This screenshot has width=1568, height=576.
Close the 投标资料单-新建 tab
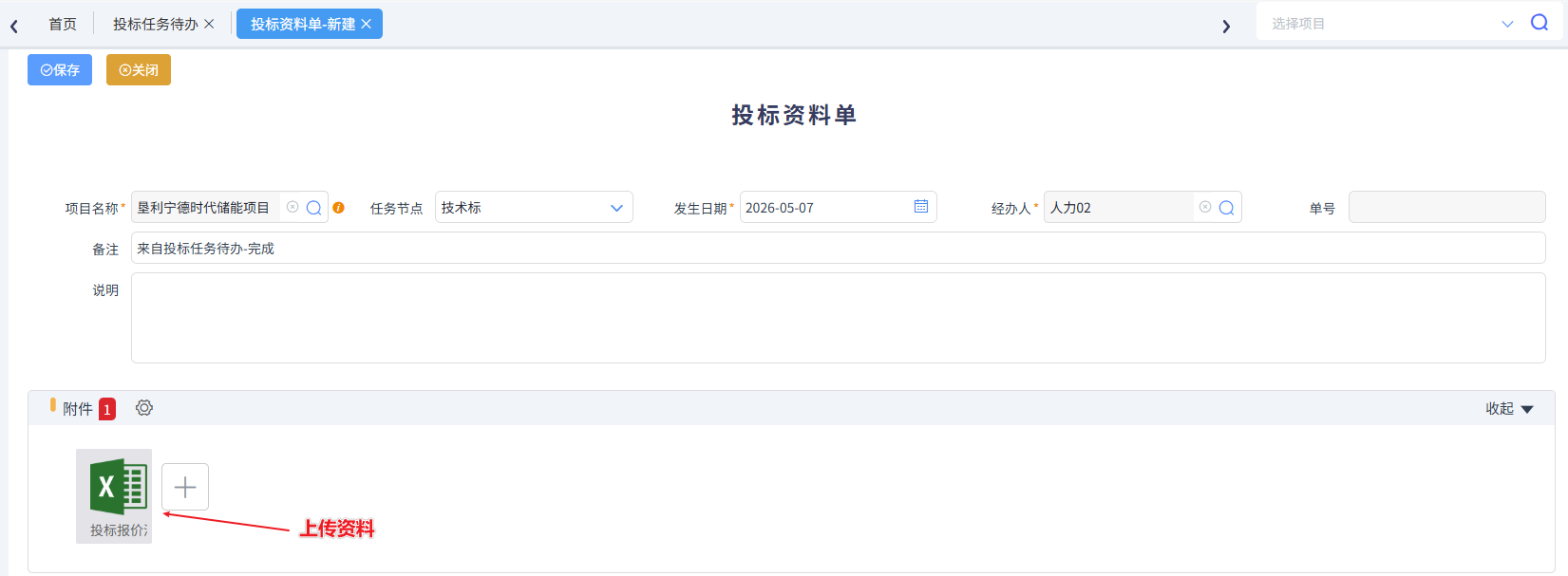[367, 24]
